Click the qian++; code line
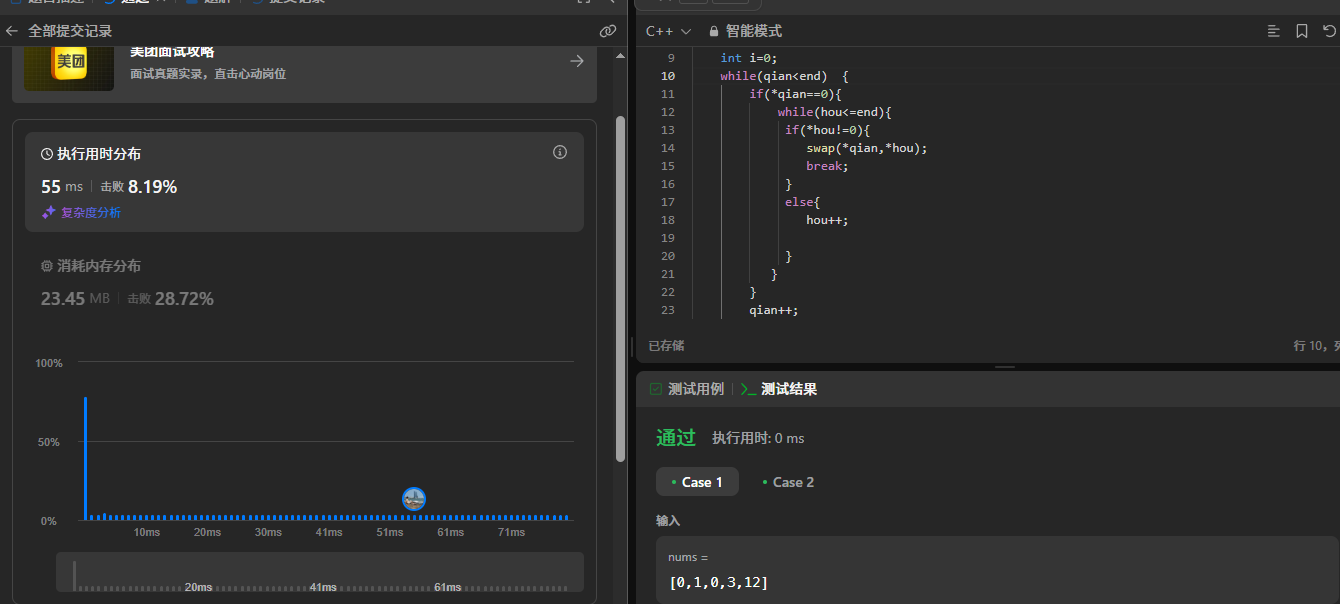The image size is (1340, 604). [774, 310]
